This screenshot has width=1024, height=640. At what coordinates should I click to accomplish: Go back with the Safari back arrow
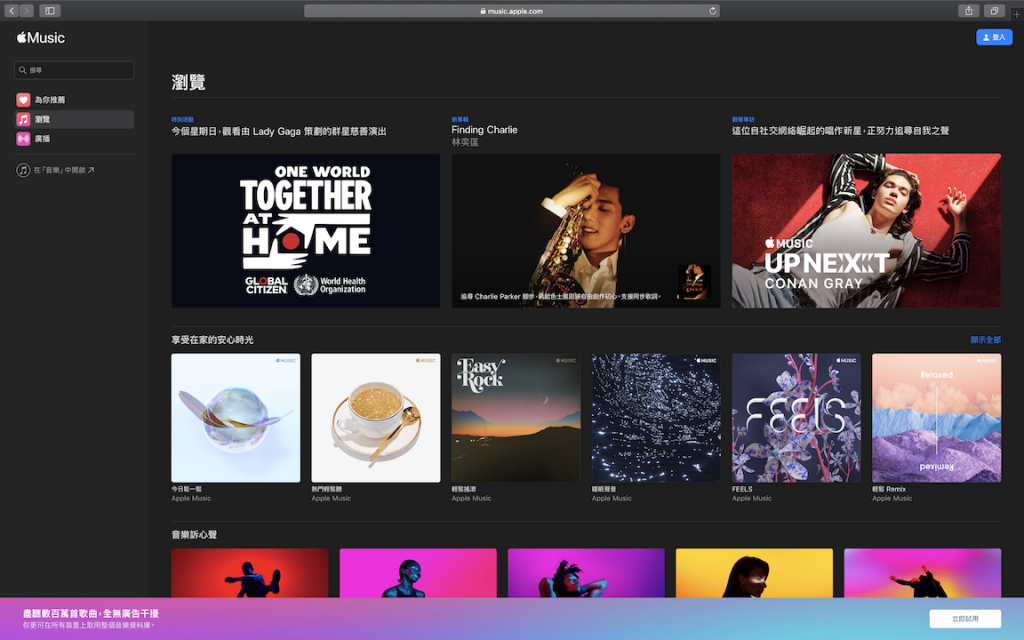coord(12,10)
